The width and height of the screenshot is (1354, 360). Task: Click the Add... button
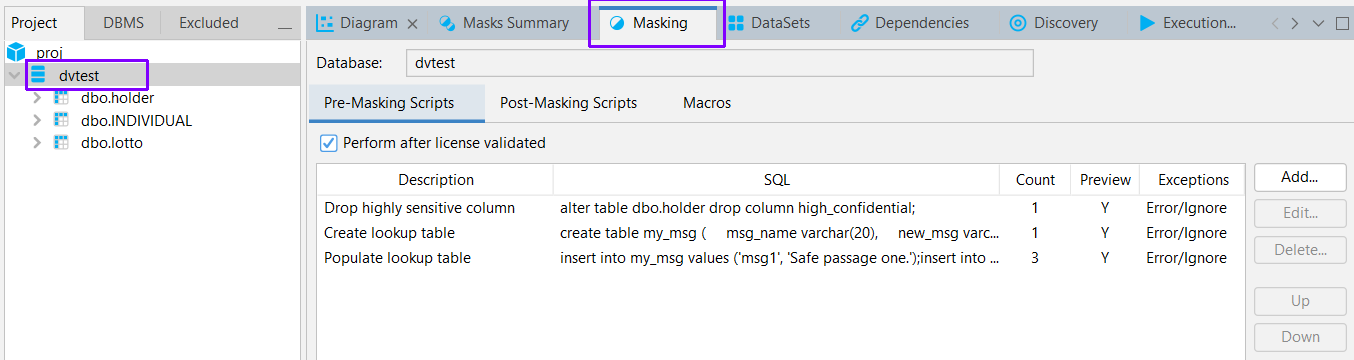tap(1300, 177)
